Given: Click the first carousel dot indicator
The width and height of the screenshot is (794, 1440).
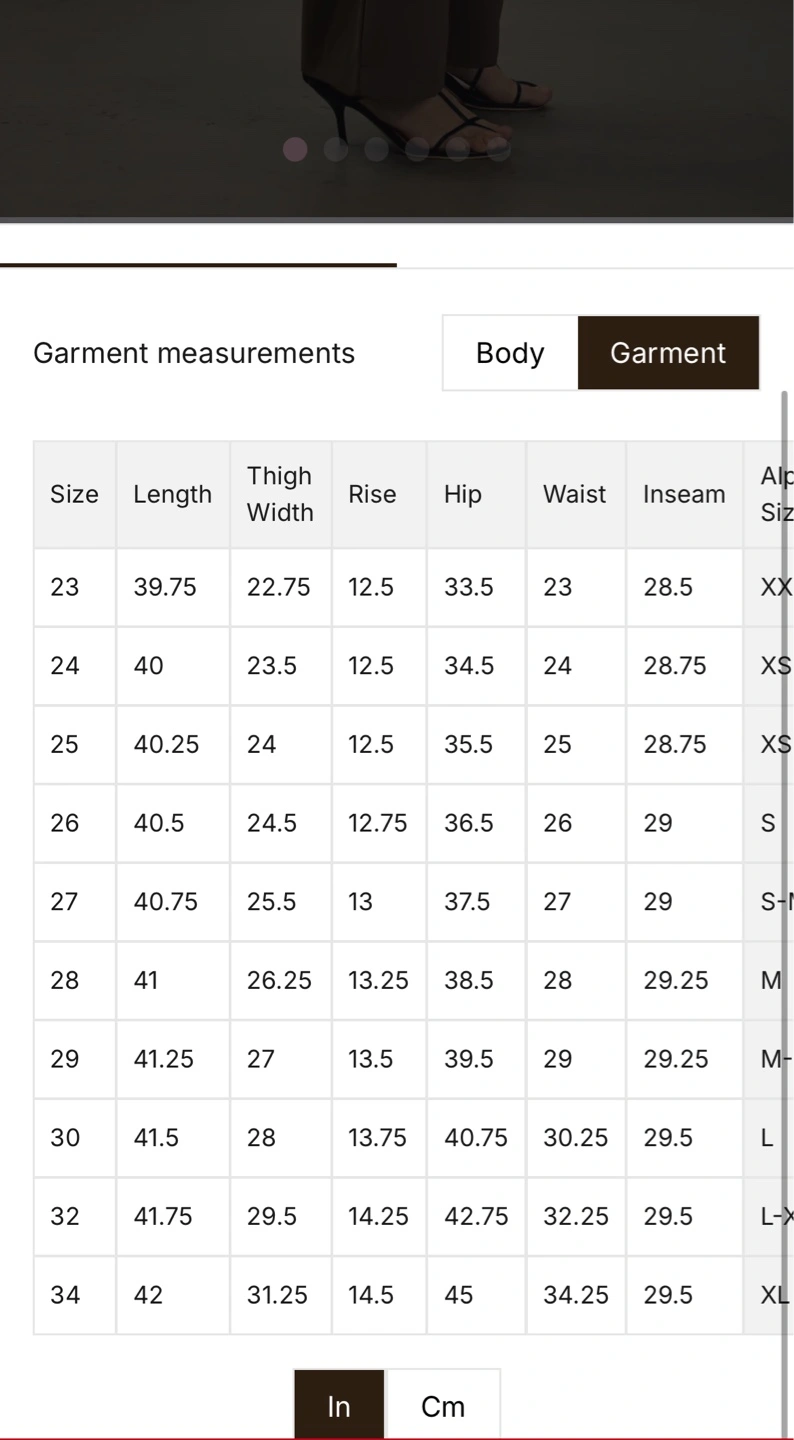Looking at the screenshot, I should pyautogui.click(x=295, y=149).
